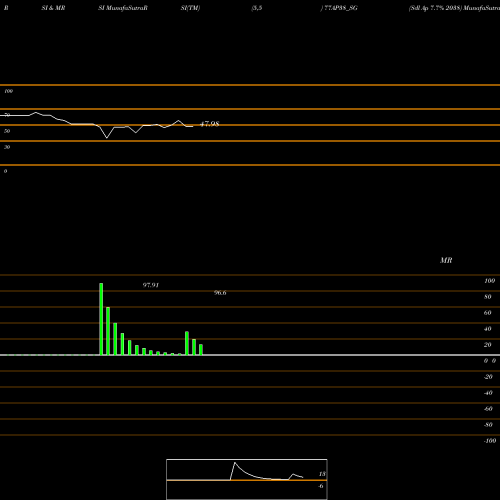The width and height of the screenshot is (500, 500).
Task: Click the 'MR' panel label
Action: (x=446, y=260)
